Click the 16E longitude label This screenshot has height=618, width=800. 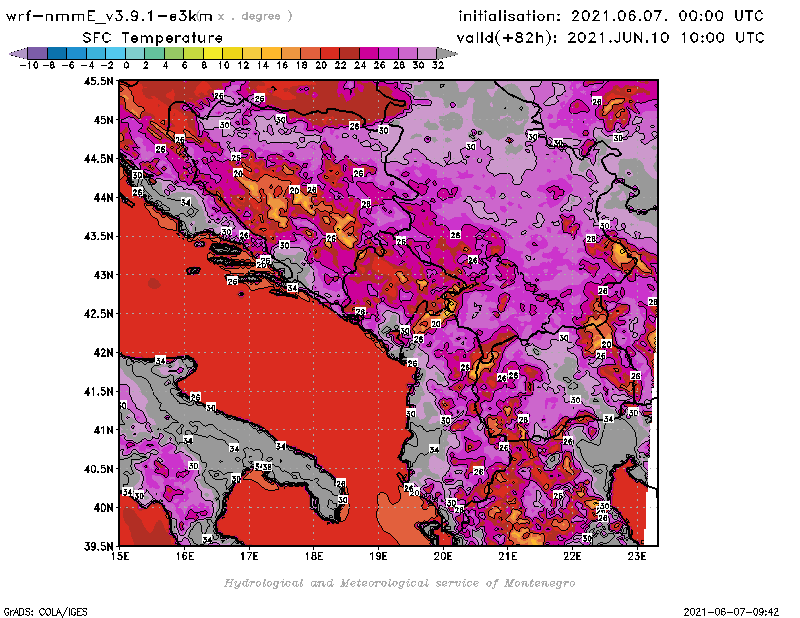click(x=185, y=556)
